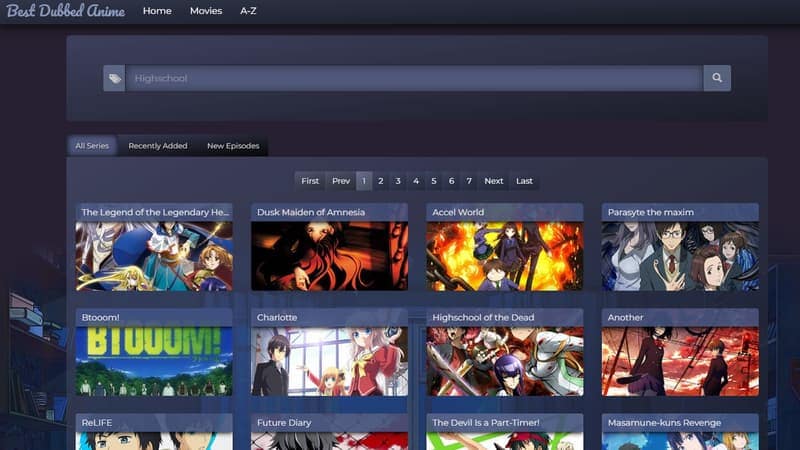Viewport: 800px width, 450px height.
Task: Go to the Home menu item
Action: pos(157,11)
